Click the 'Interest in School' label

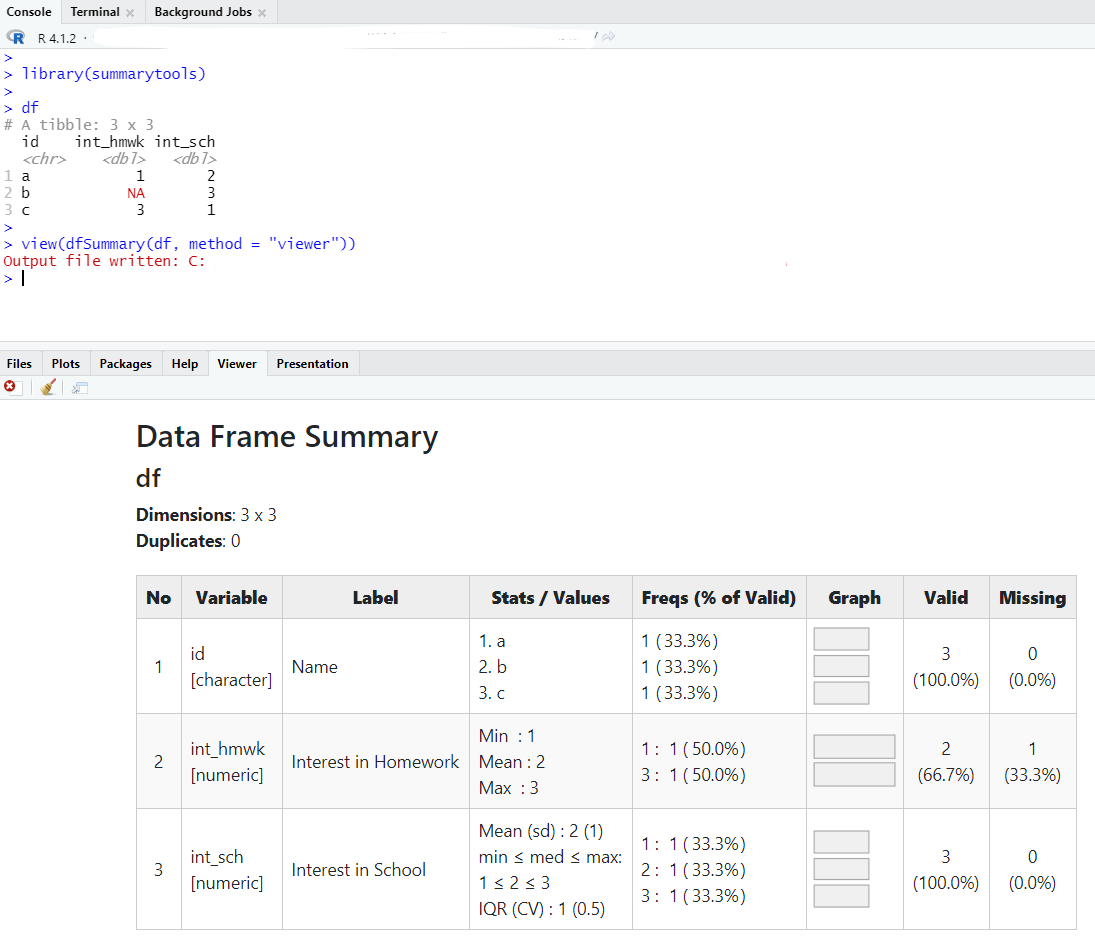(358, 870)
